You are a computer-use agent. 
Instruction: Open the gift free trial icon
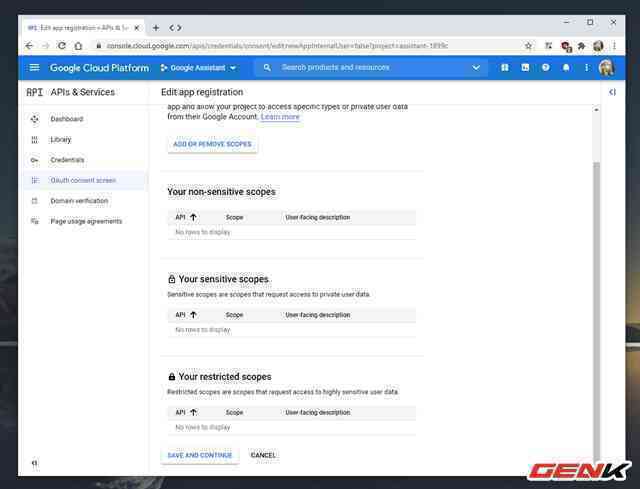(505, 68)
